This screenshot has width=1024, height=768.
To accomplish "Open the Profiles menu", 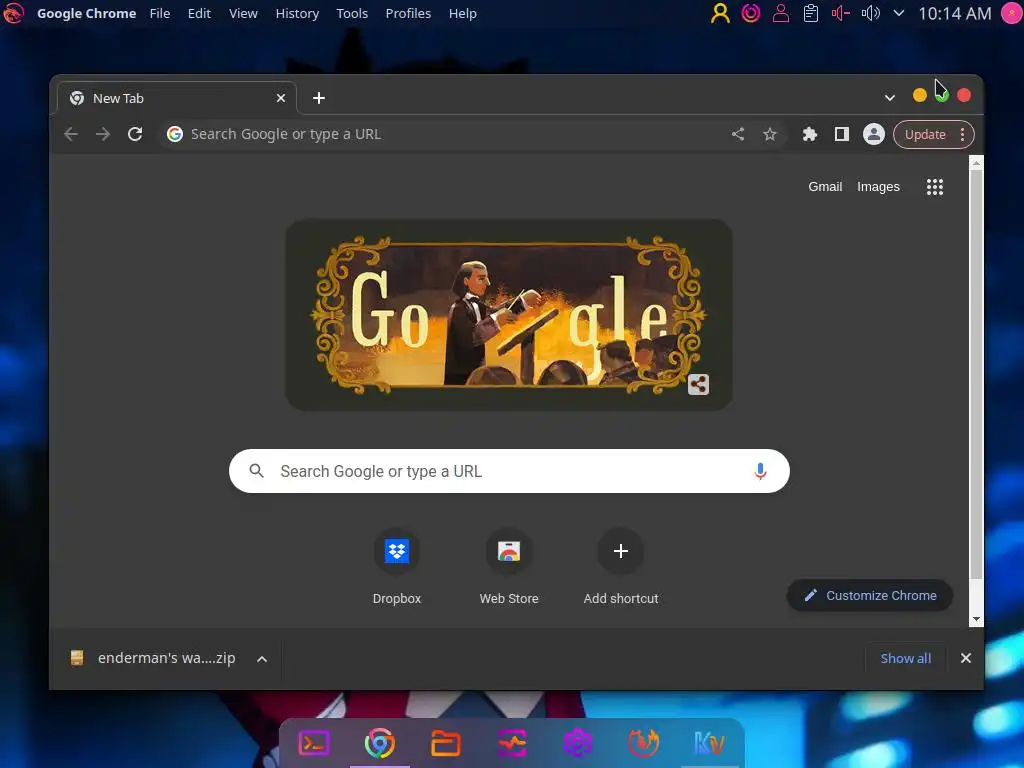I will click(408, 13).
